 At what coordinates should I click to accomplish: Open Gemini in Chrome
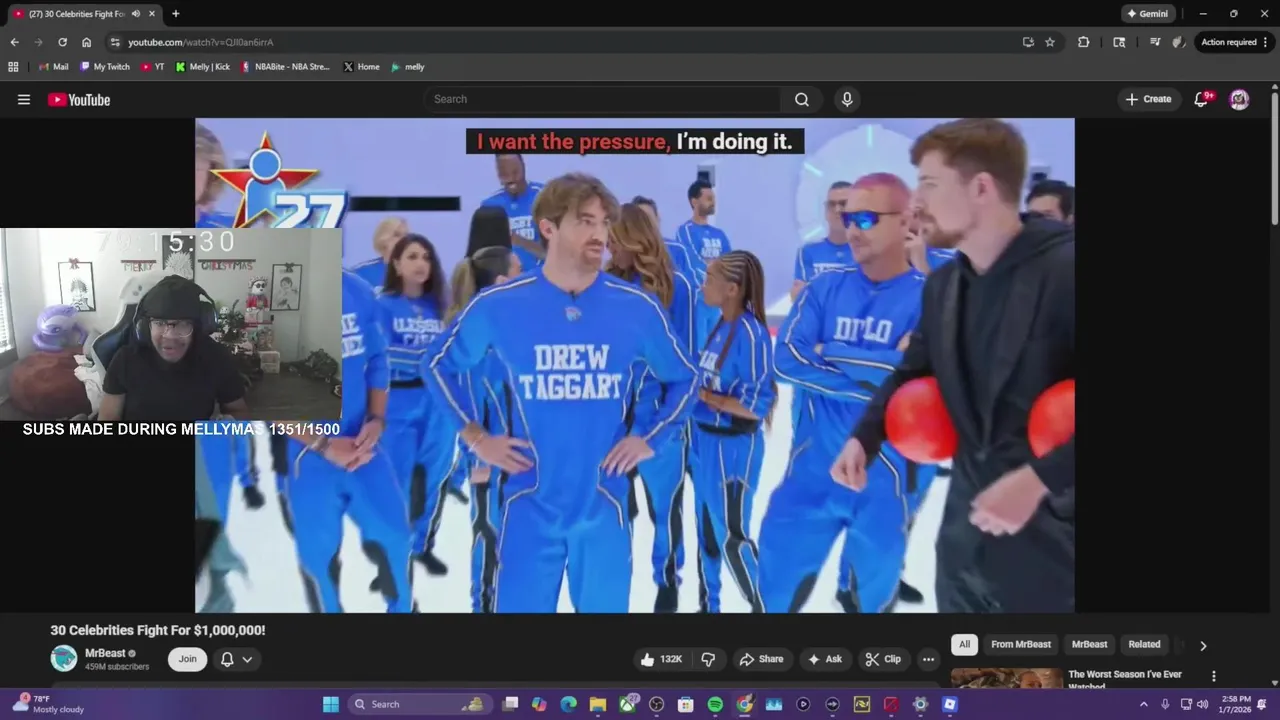[1149, 14]
